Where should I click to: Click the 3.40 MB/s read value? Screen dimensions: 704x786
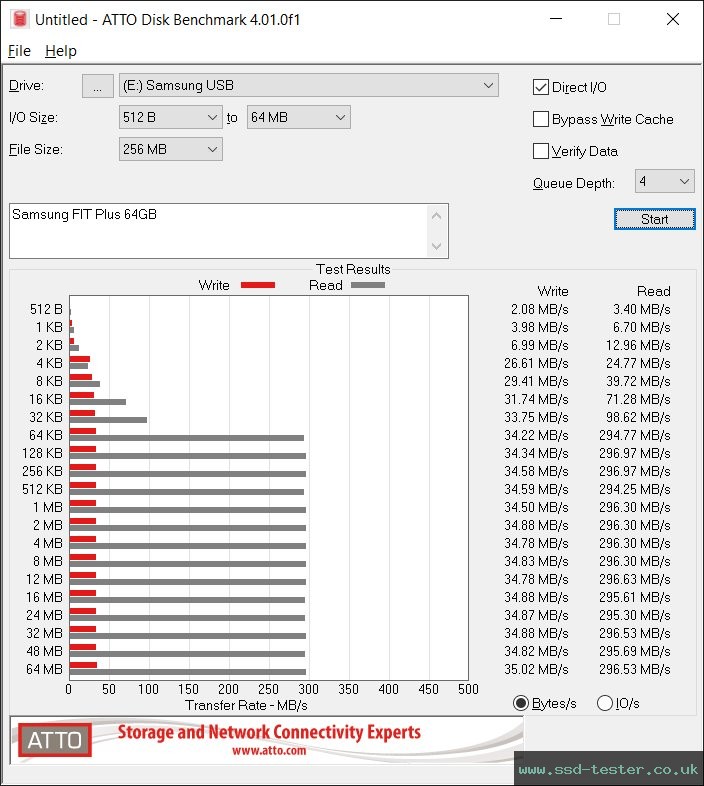[641, 309]
